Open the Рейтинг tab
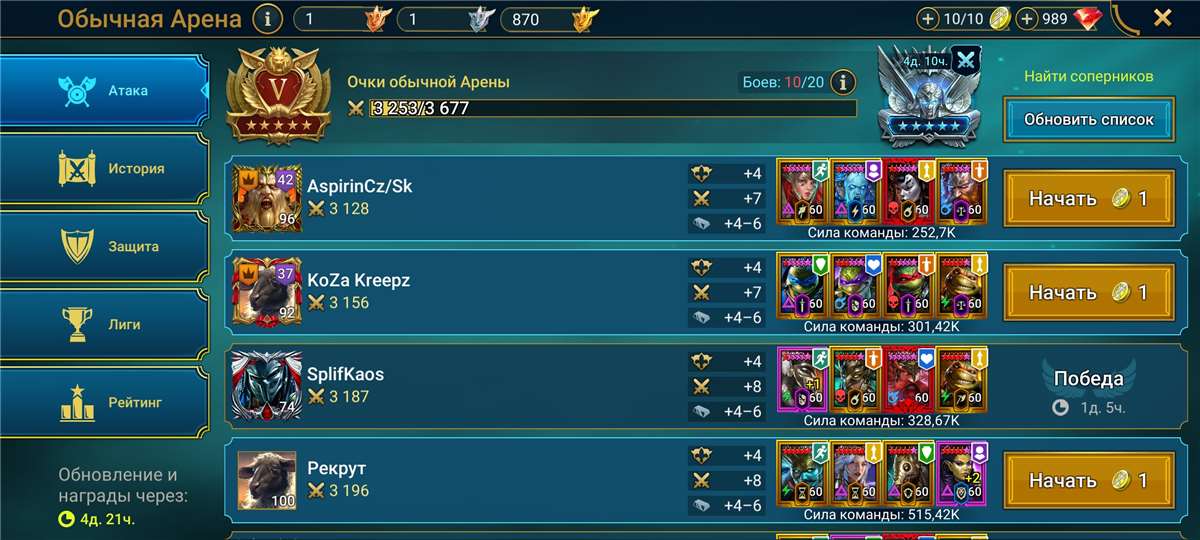This screenshot has width=1200, height=540. [104, 403]
